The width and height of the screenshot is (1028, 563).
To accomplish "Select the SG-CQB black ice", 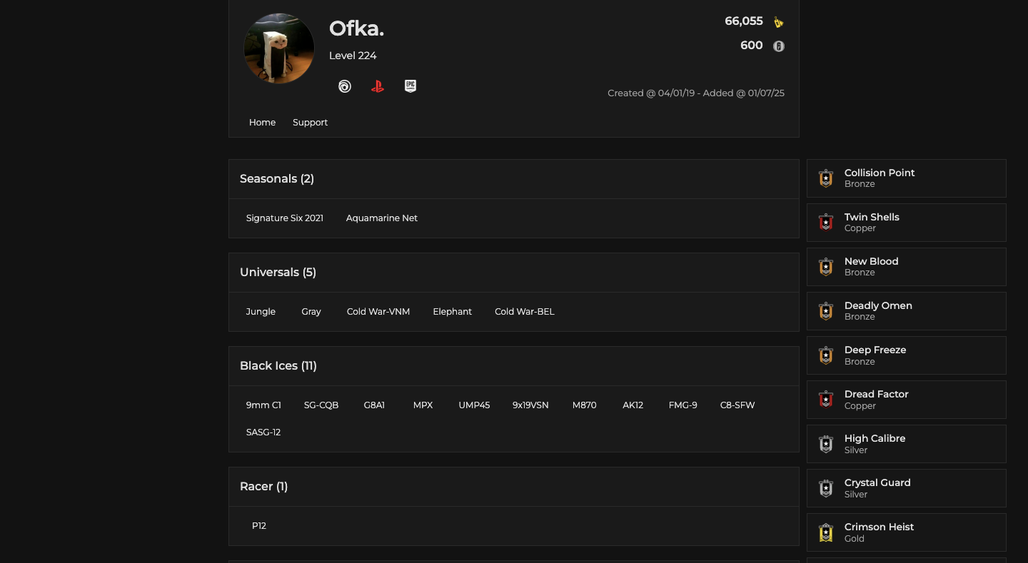I will coord(321,405).
